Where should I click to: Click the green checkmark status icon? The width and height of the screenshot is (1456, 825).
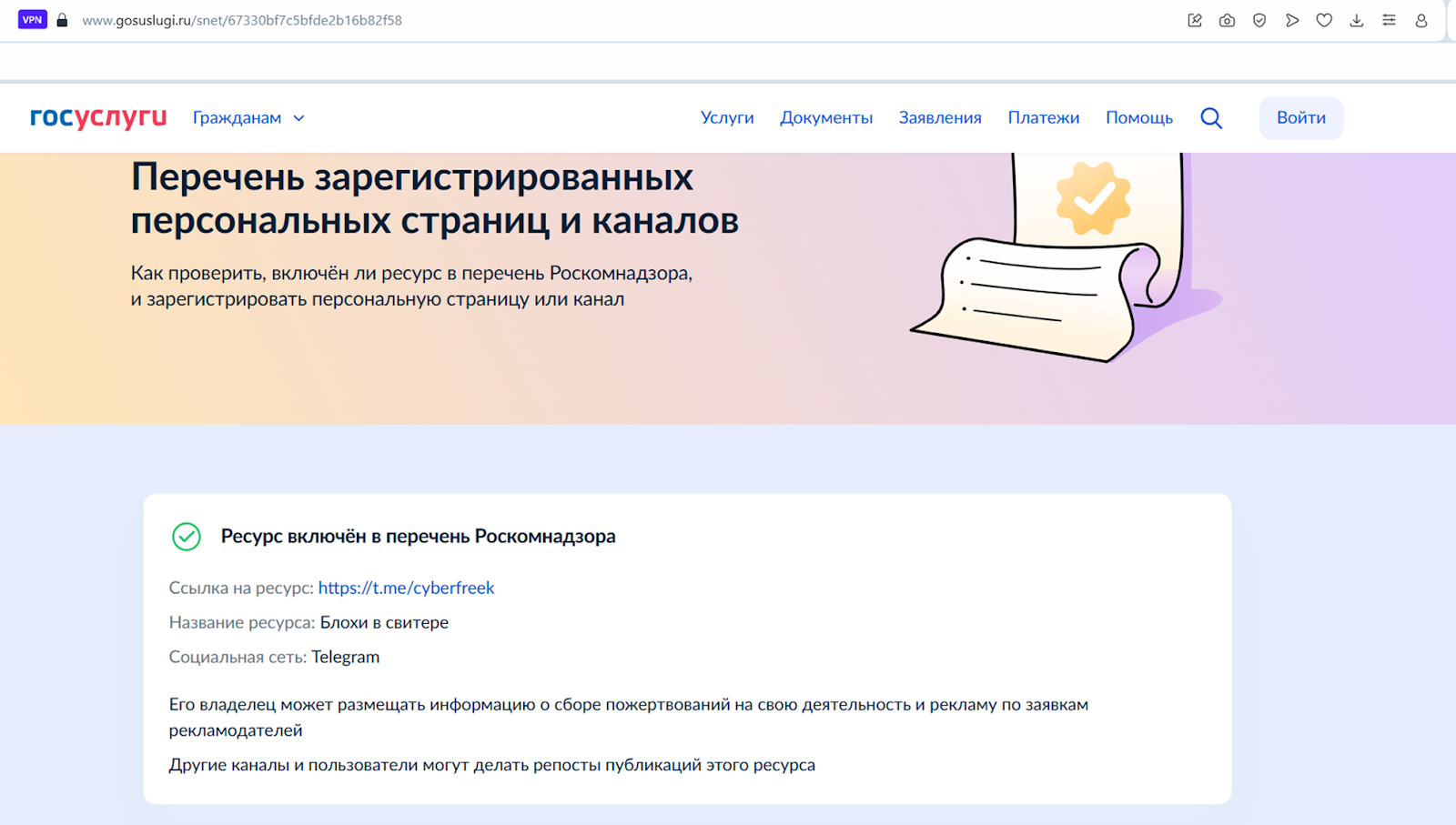pyautogui.click(x=187, y=537)
